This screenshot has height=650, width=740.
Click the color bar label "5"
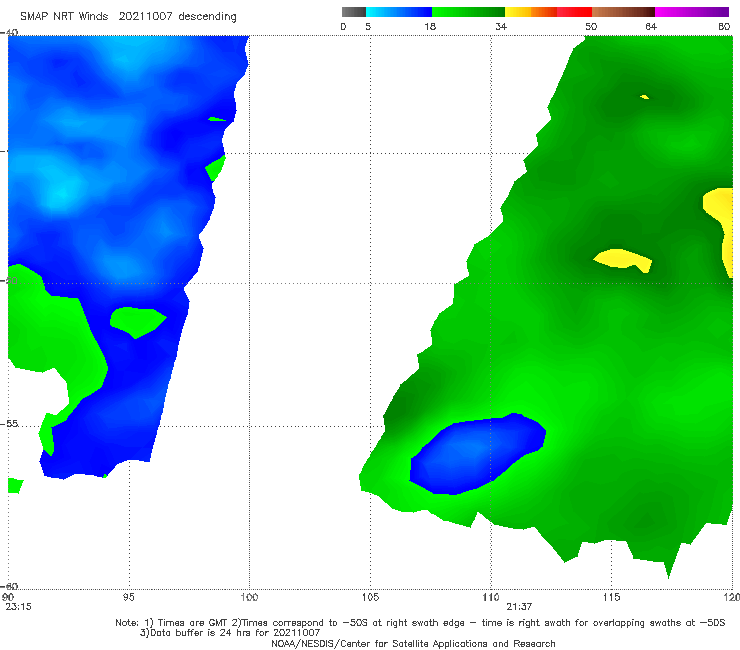click(x=368, y=27)
